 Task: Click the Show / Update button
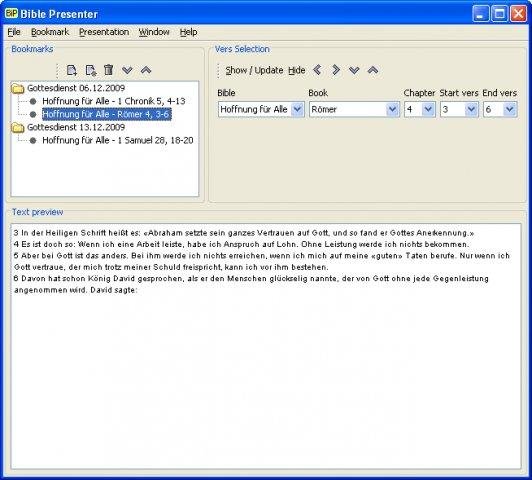coord(254,70)
